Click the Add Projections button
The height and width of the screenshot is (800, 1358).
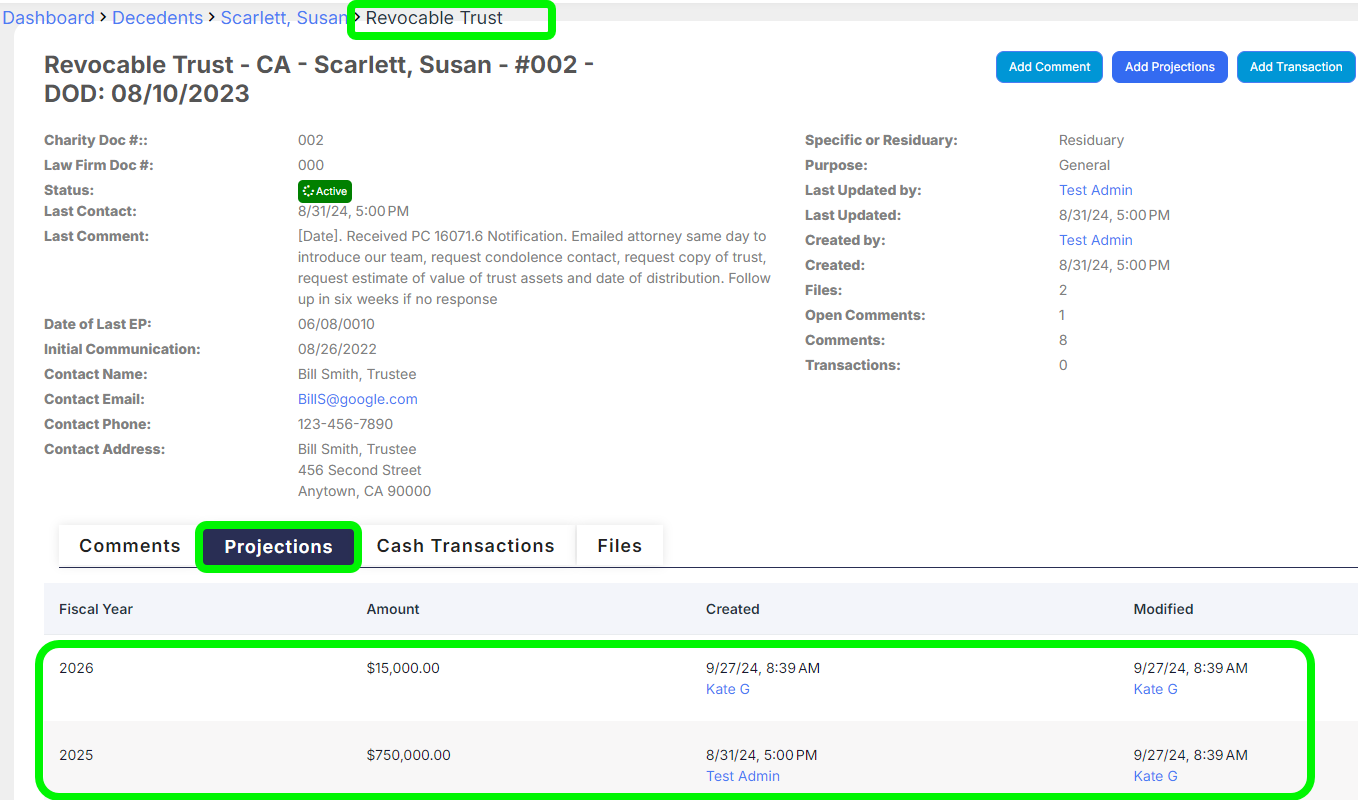coord(1170,67)
